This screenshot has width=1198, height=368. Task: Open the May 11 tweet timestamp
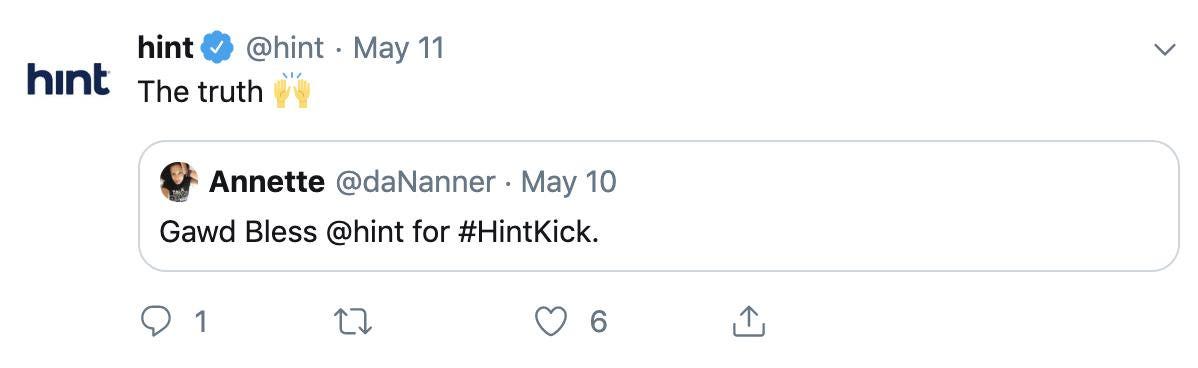pyautogui.click(x=398, y=49)
